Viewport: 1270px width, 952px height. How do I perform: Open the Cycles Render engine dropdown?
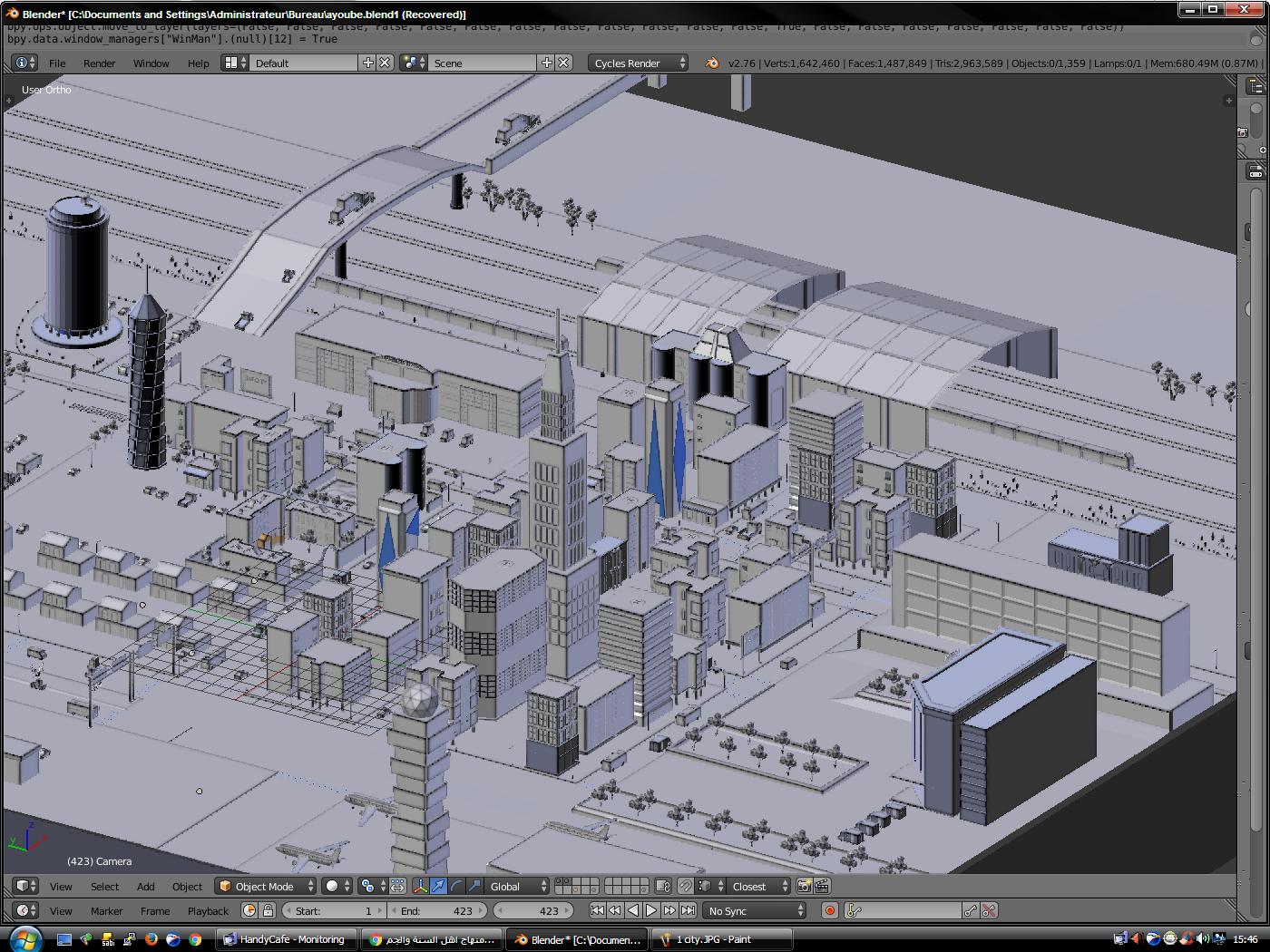tap(638, 63)
